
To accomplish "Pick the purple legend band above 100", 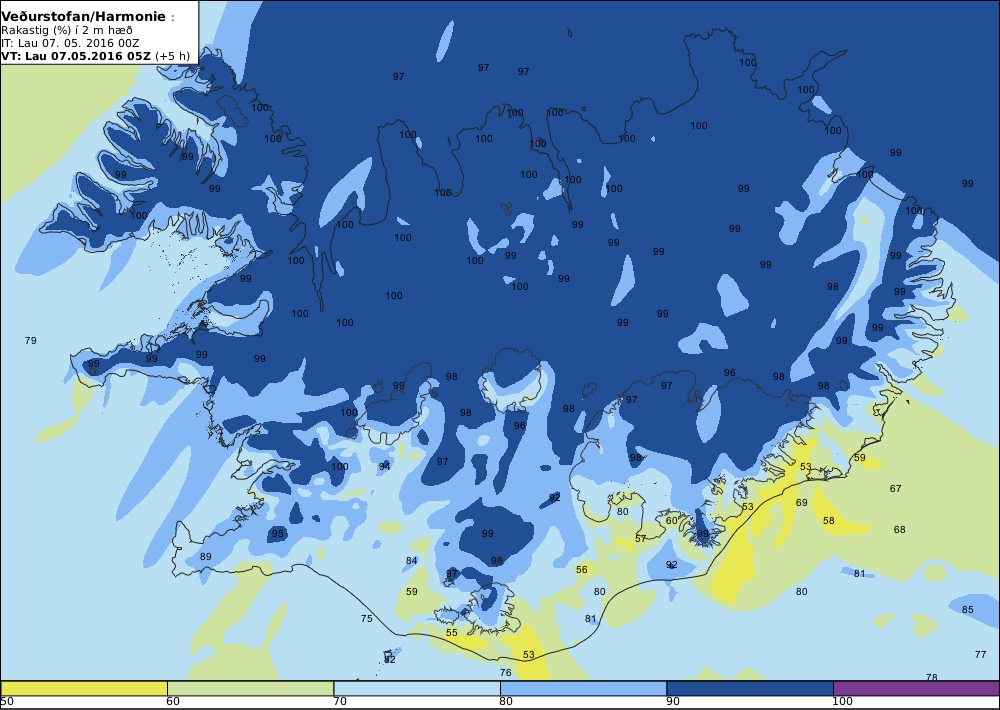I will click(916, 688).
